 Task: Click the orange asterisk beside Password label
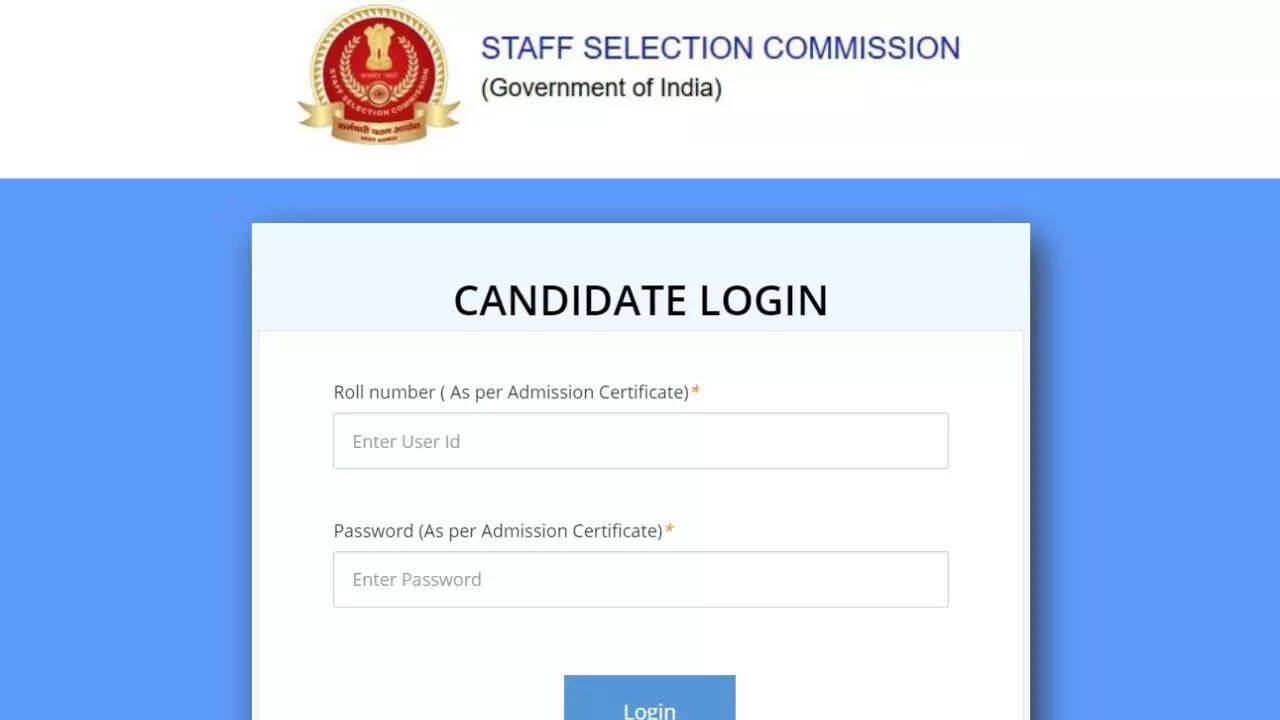[x=669, y=530]
